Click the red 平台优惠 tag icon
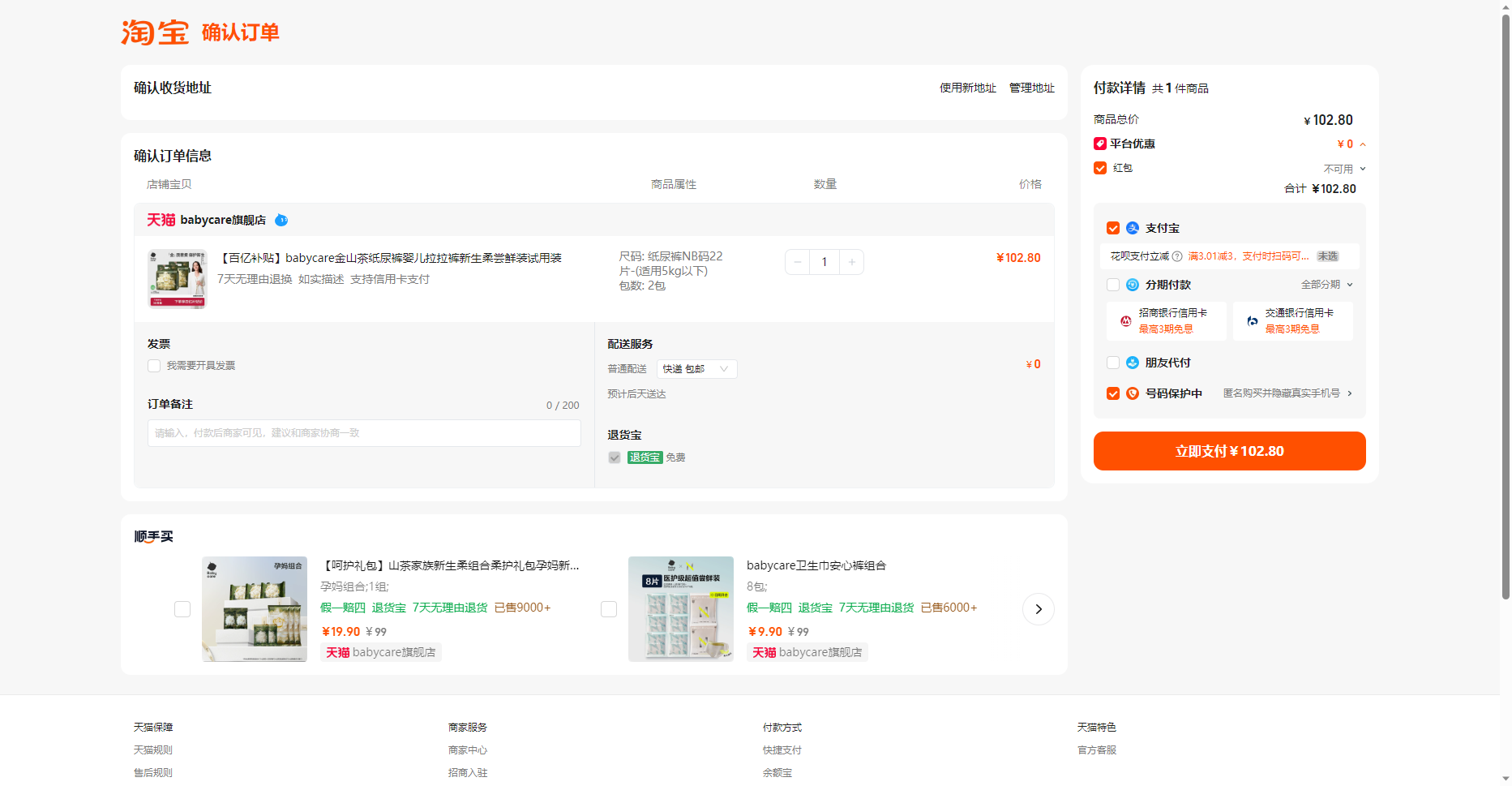 click(1100, 144)
